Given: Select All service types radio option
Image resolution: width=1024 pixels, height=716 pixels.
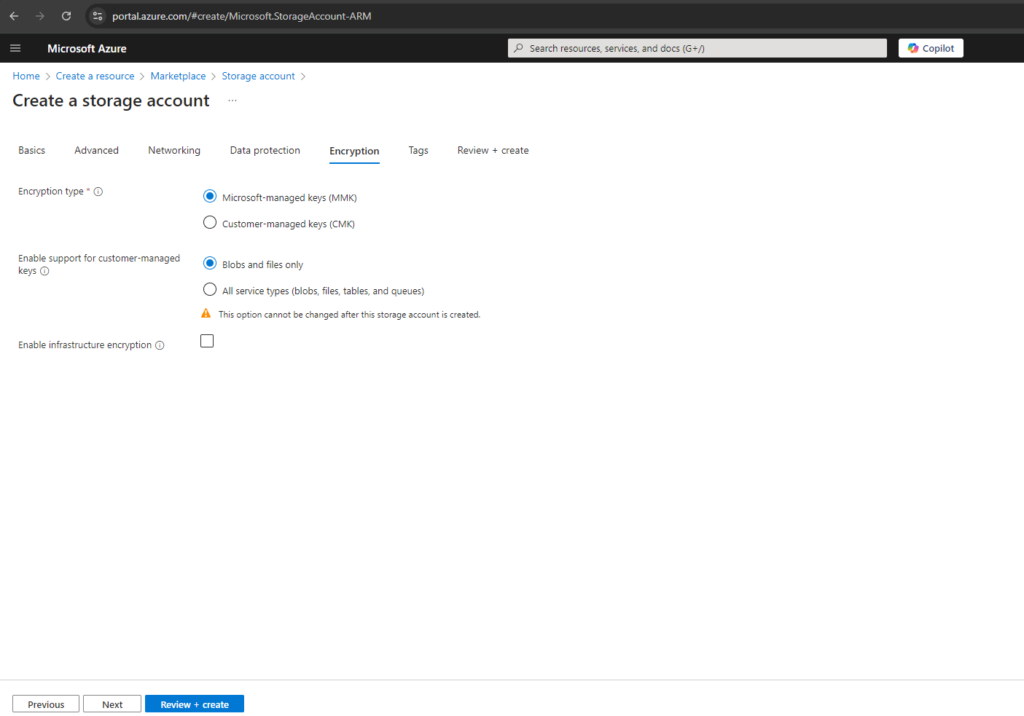Looking at the screenshot, I should [210, 289].
